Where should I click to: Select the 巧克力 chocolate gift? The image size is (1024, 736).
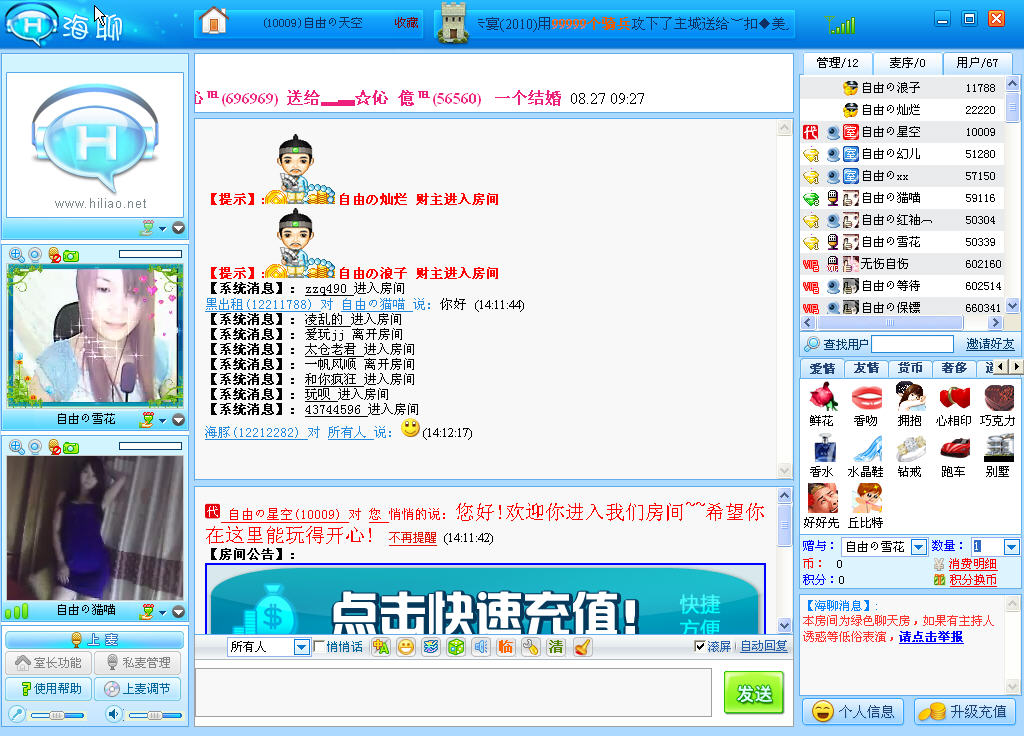coord(998,405)
